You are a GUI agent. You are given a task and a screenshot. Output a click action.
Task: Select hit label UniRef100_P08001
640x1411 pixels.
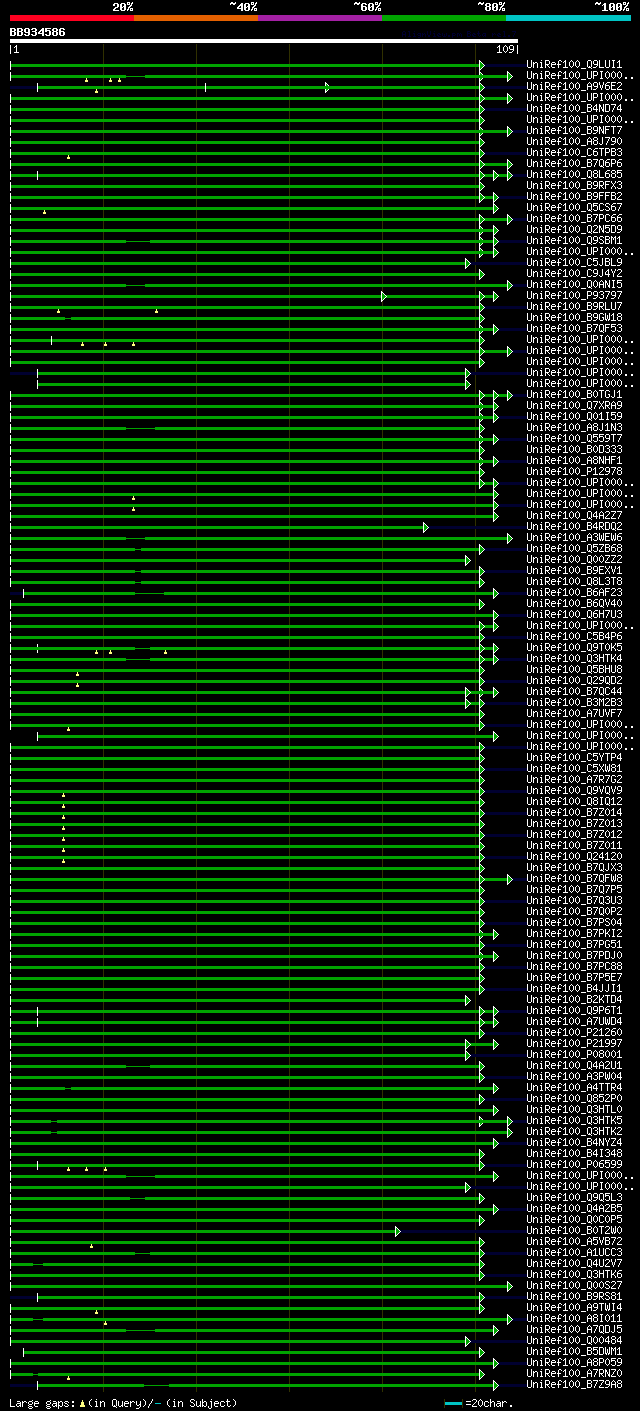click(x=574, y=1055)
